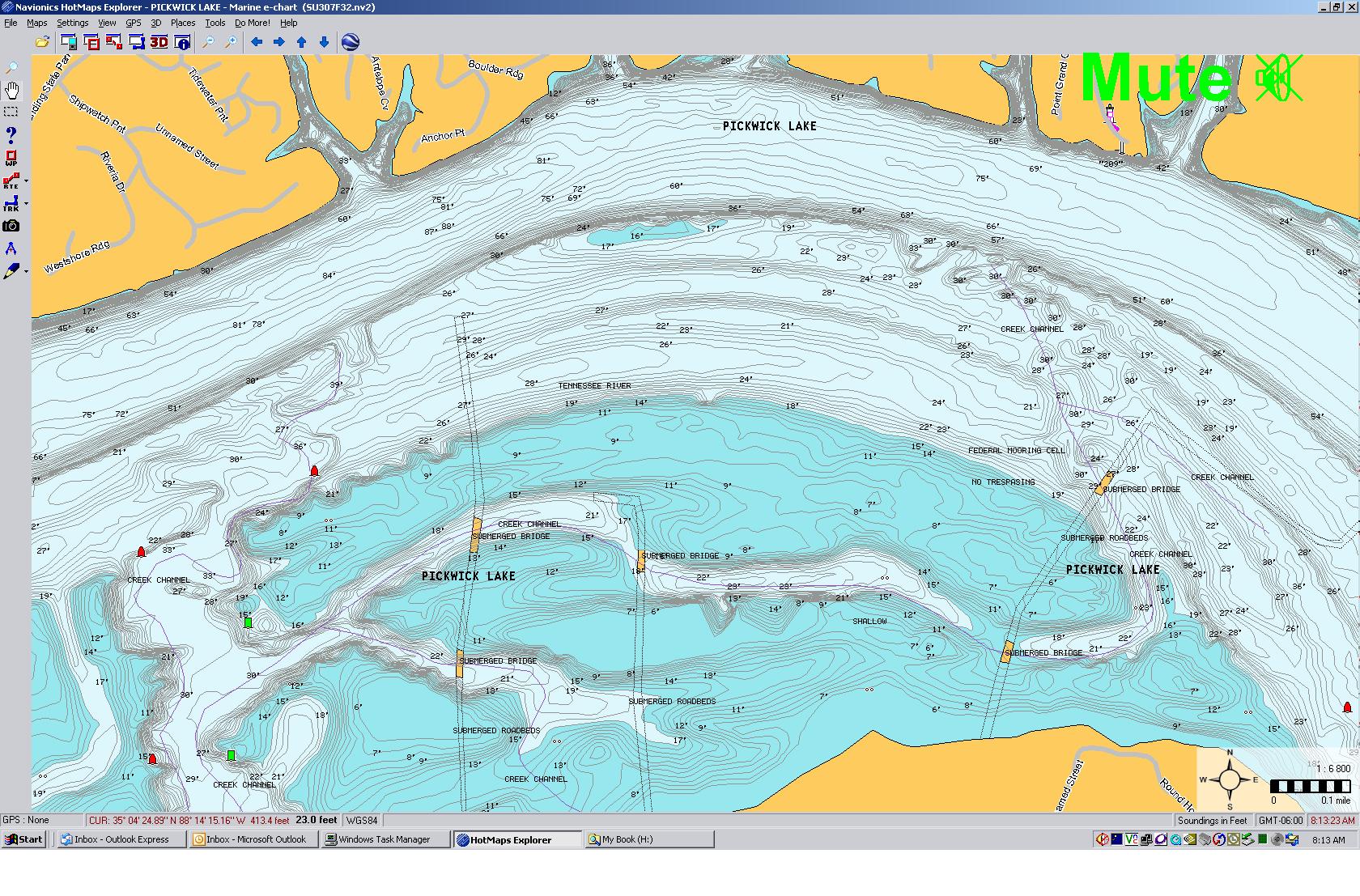This screenshot has height=896, width=1360.
Task: Click the zoom out magnifier icon
Action: pos(208,42)
